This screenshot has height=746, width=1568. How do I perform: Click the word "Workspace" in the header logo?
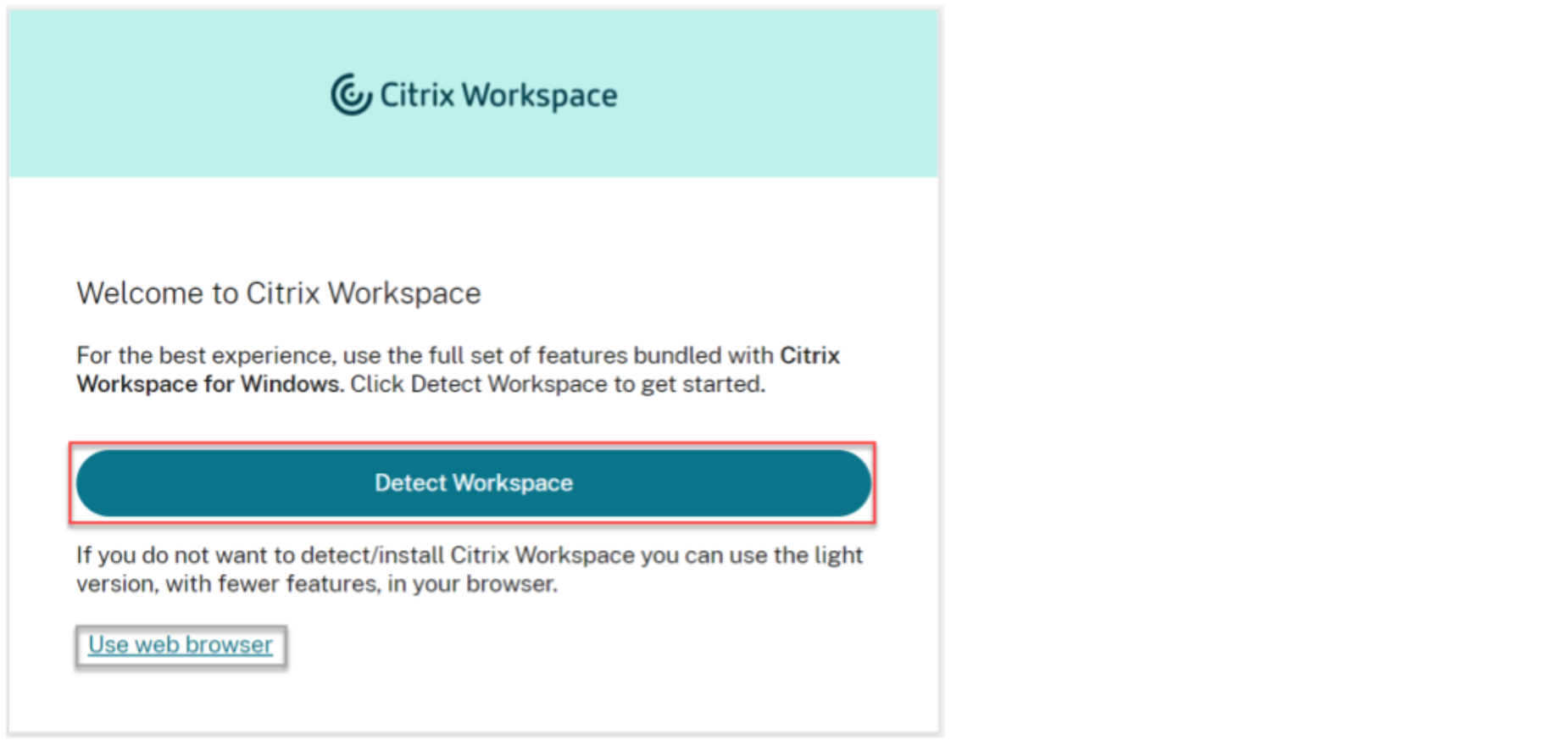540,95
